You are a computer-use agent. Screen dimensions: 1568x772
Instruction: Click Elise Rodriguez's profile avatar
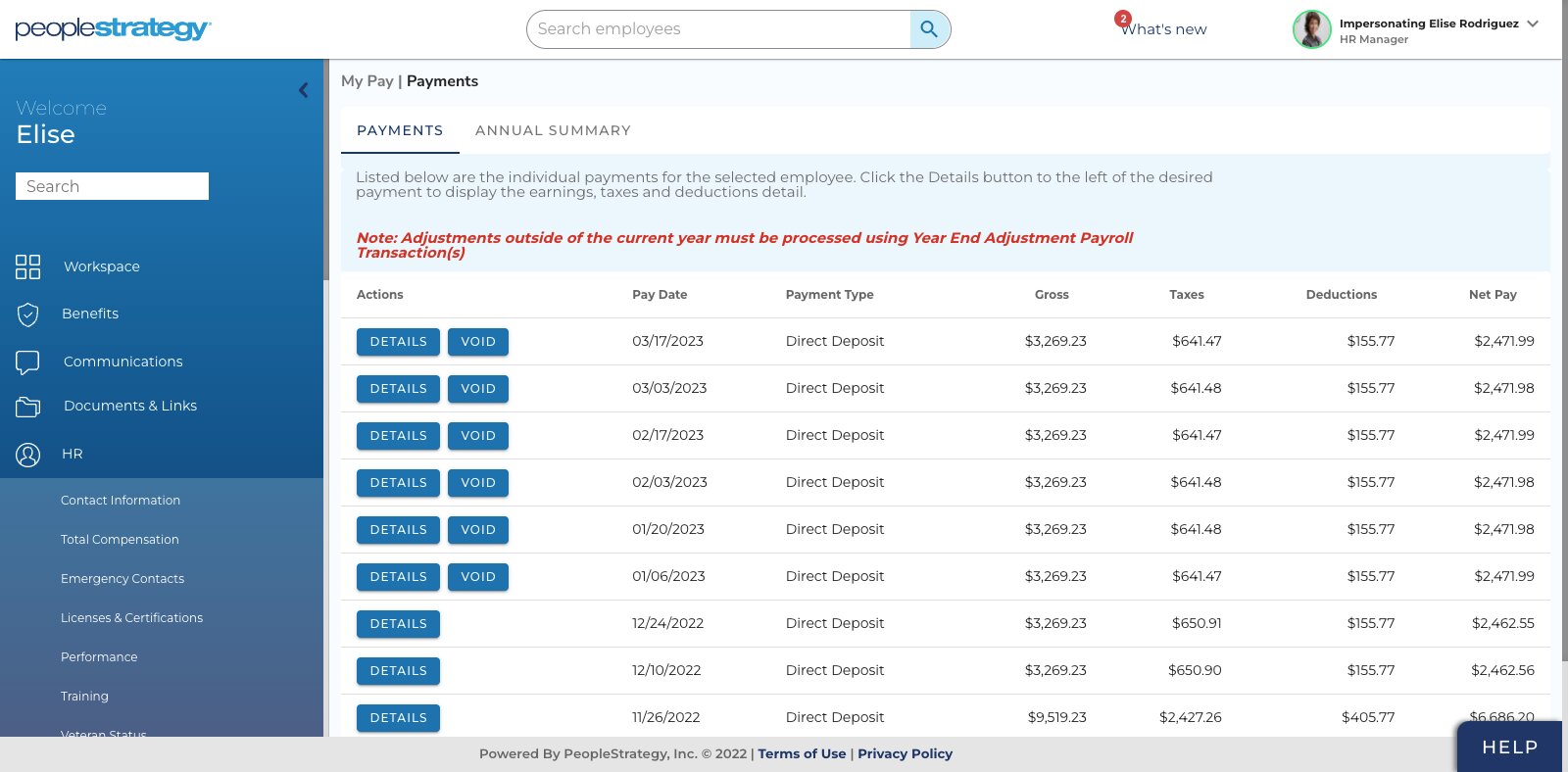point(1311,29)
